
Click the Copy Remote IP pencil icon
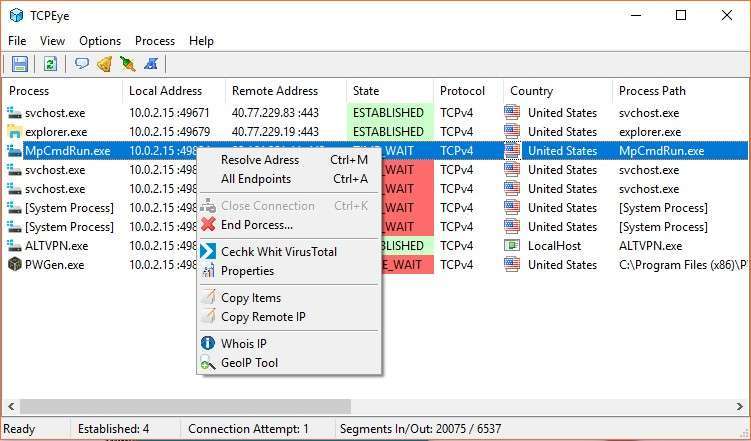pyautogui.click(x=208, y=316)
